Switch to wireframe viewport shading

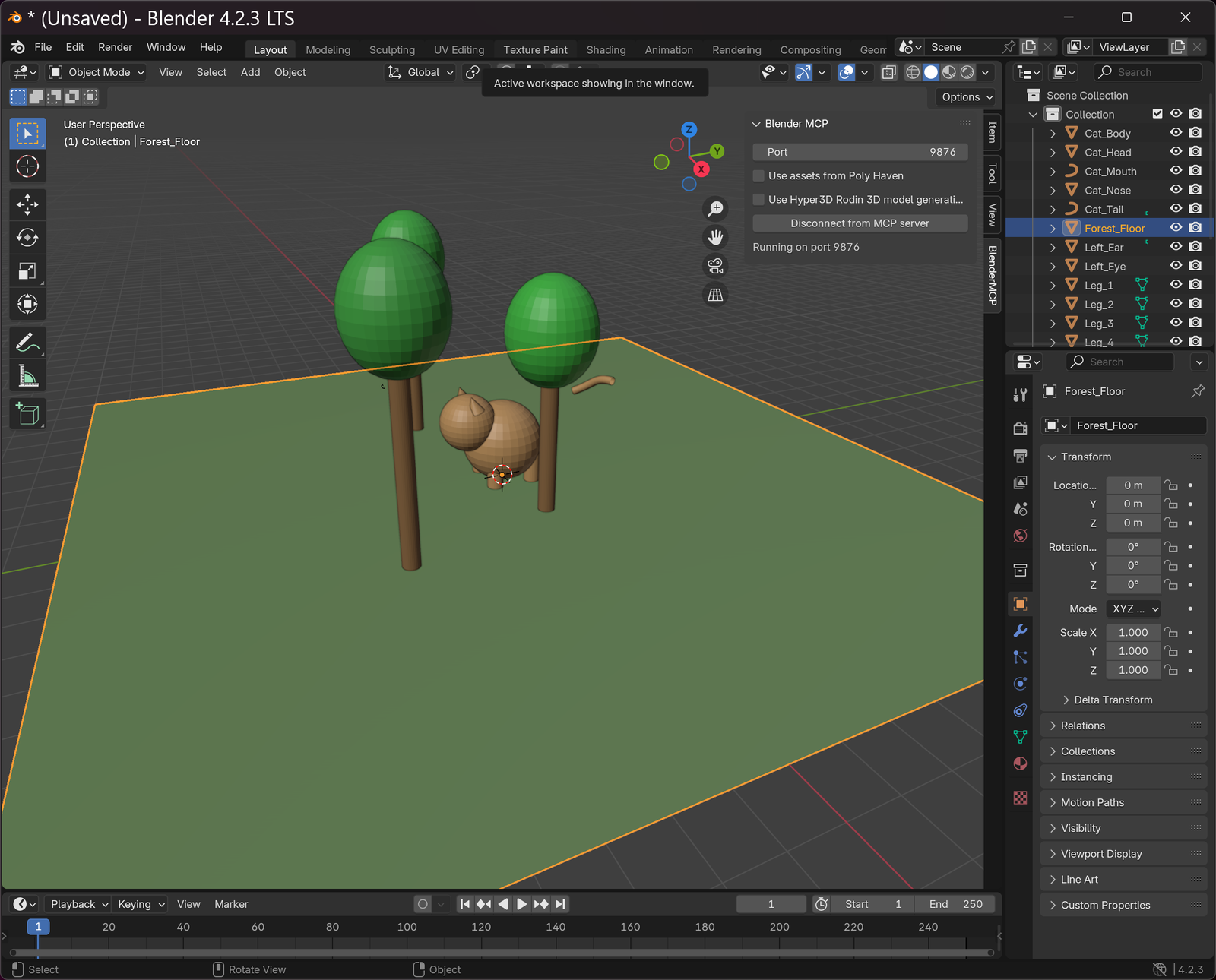point(913,72)
